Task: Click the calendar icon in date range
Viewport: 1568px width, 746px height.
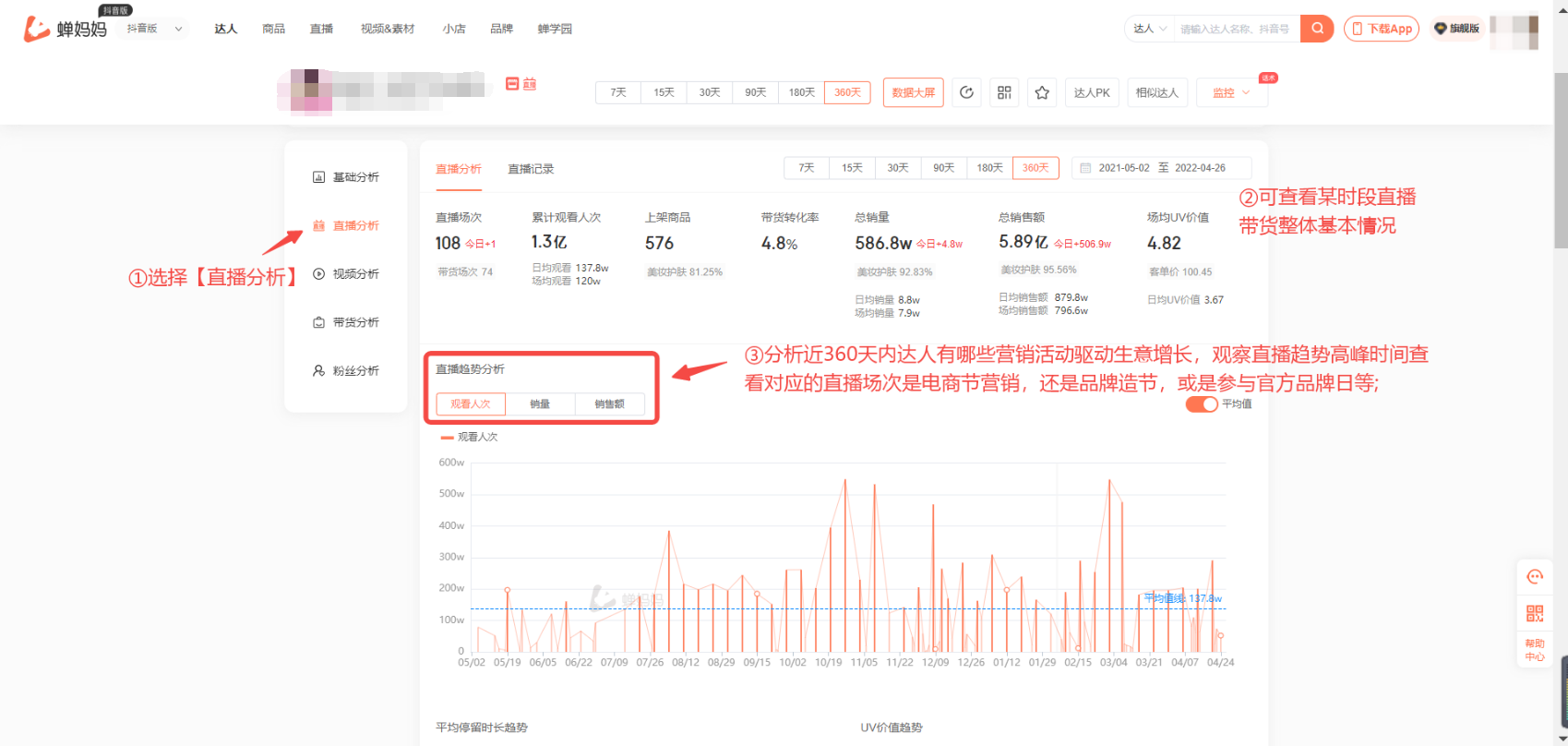Action: [1085, 168]
